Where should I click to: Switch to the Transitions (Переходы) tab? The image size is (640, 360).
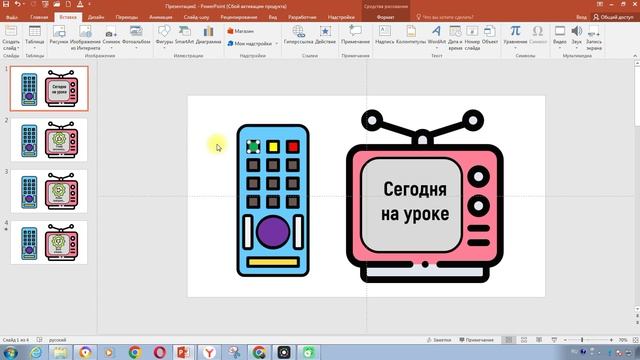click(x=127, y=17)
